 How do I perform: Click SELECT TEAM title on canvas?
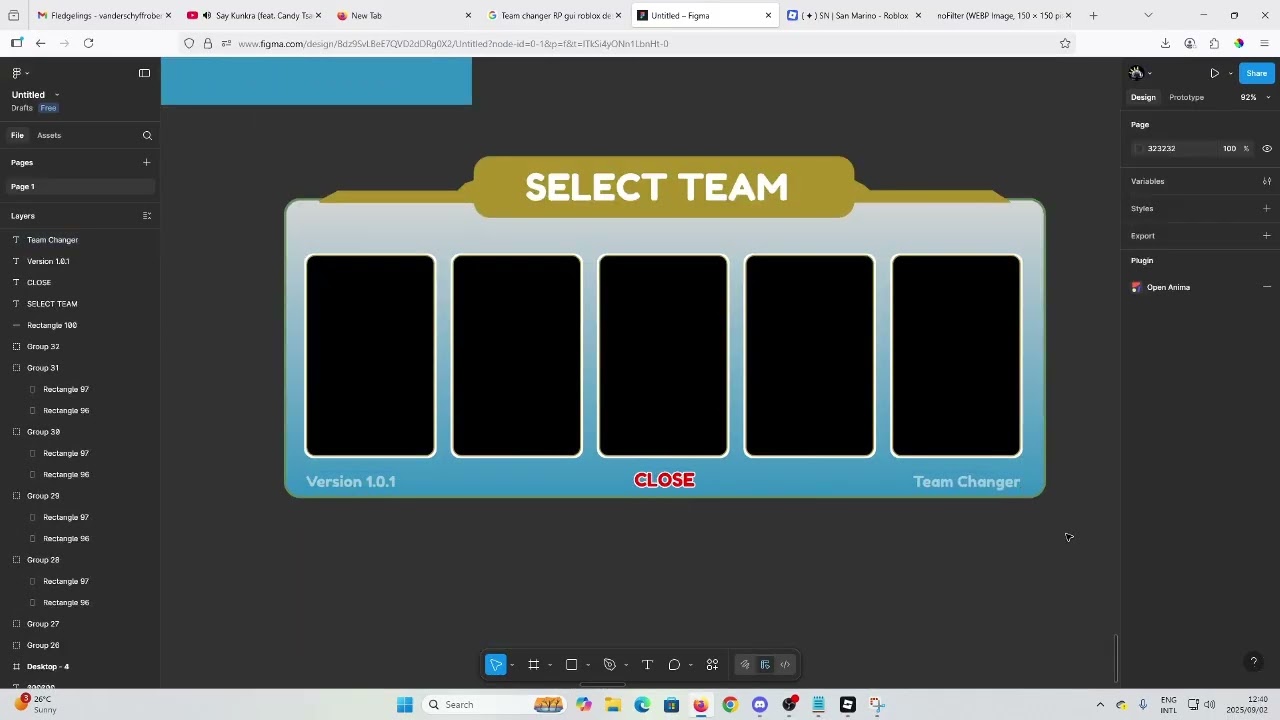tap(656, 188)
